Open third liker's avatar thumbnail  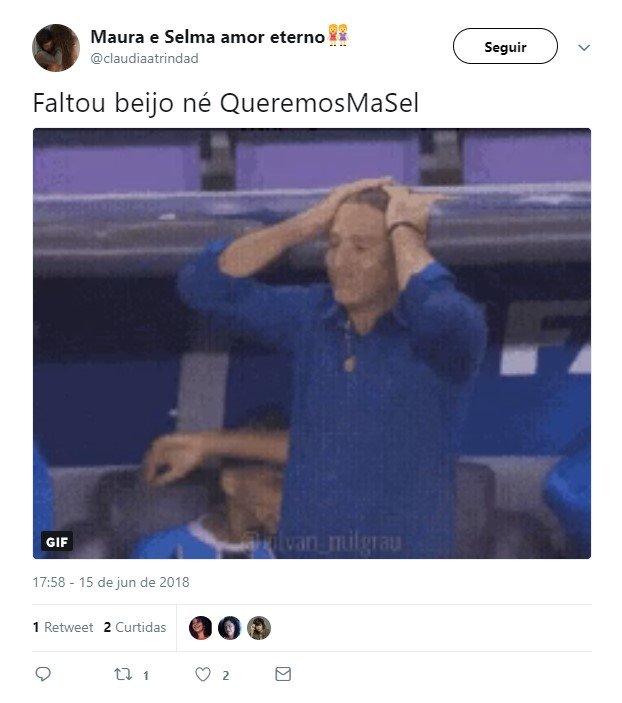[259, 628]
